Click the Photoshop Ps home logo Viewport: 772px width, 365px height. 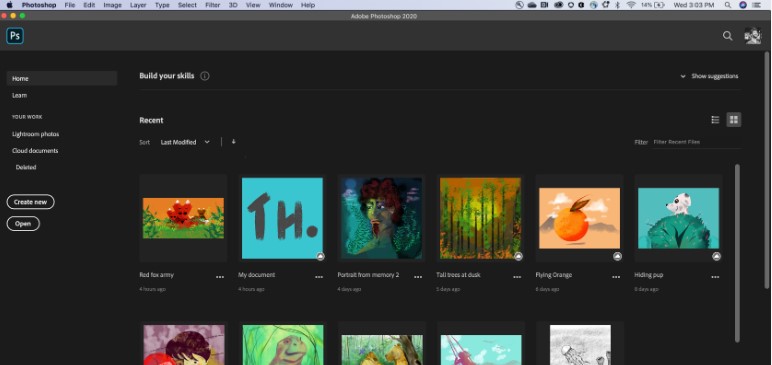[15, 36]
